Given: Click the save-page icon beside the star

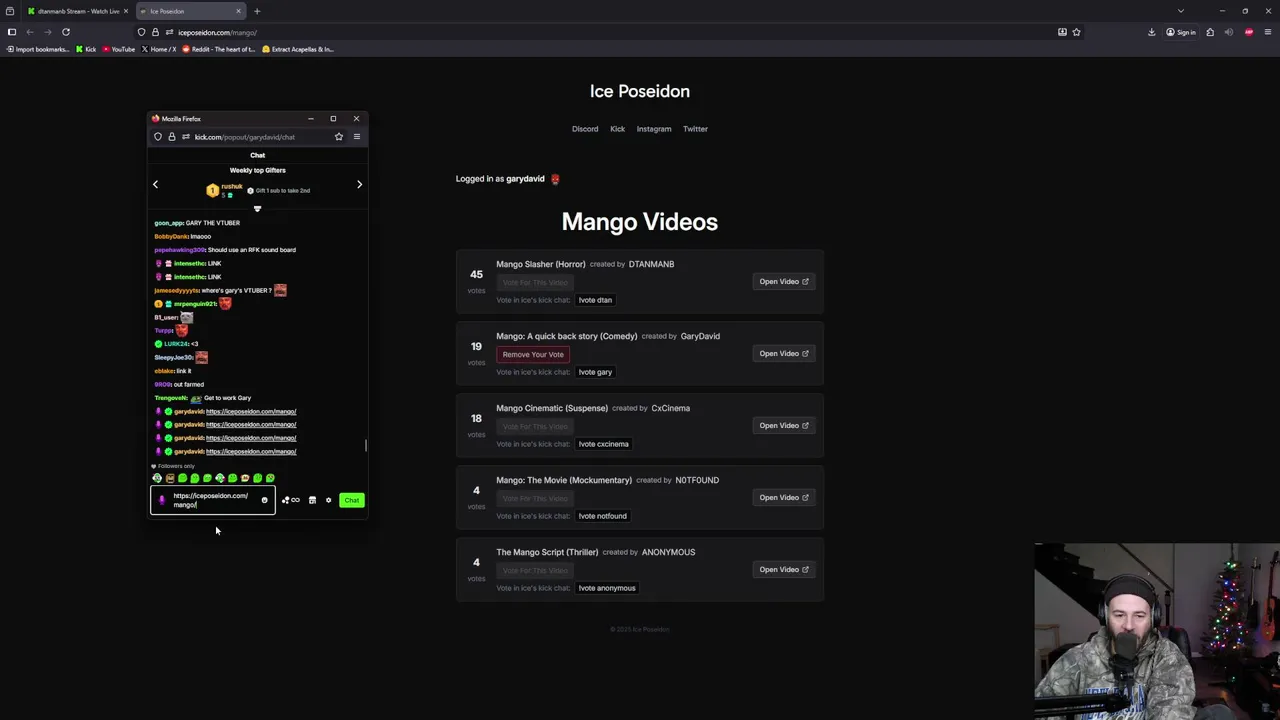Looking at the screenshot, I should 1062,32.
